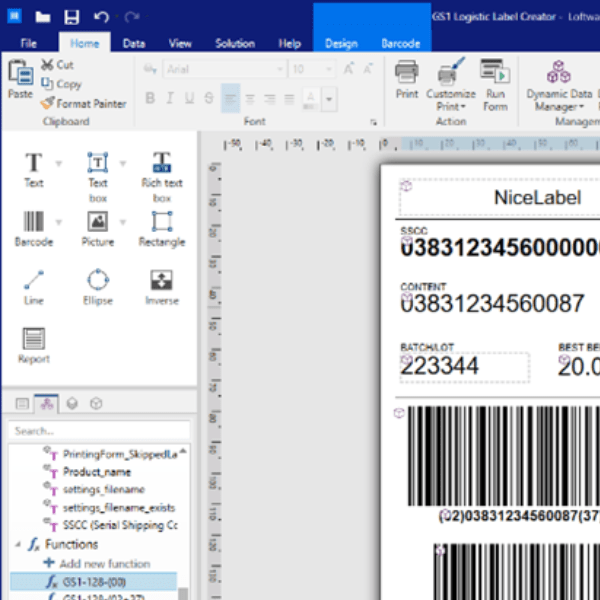Select the Product_name variable
This screenshot has height=600, width=600.
96,472
